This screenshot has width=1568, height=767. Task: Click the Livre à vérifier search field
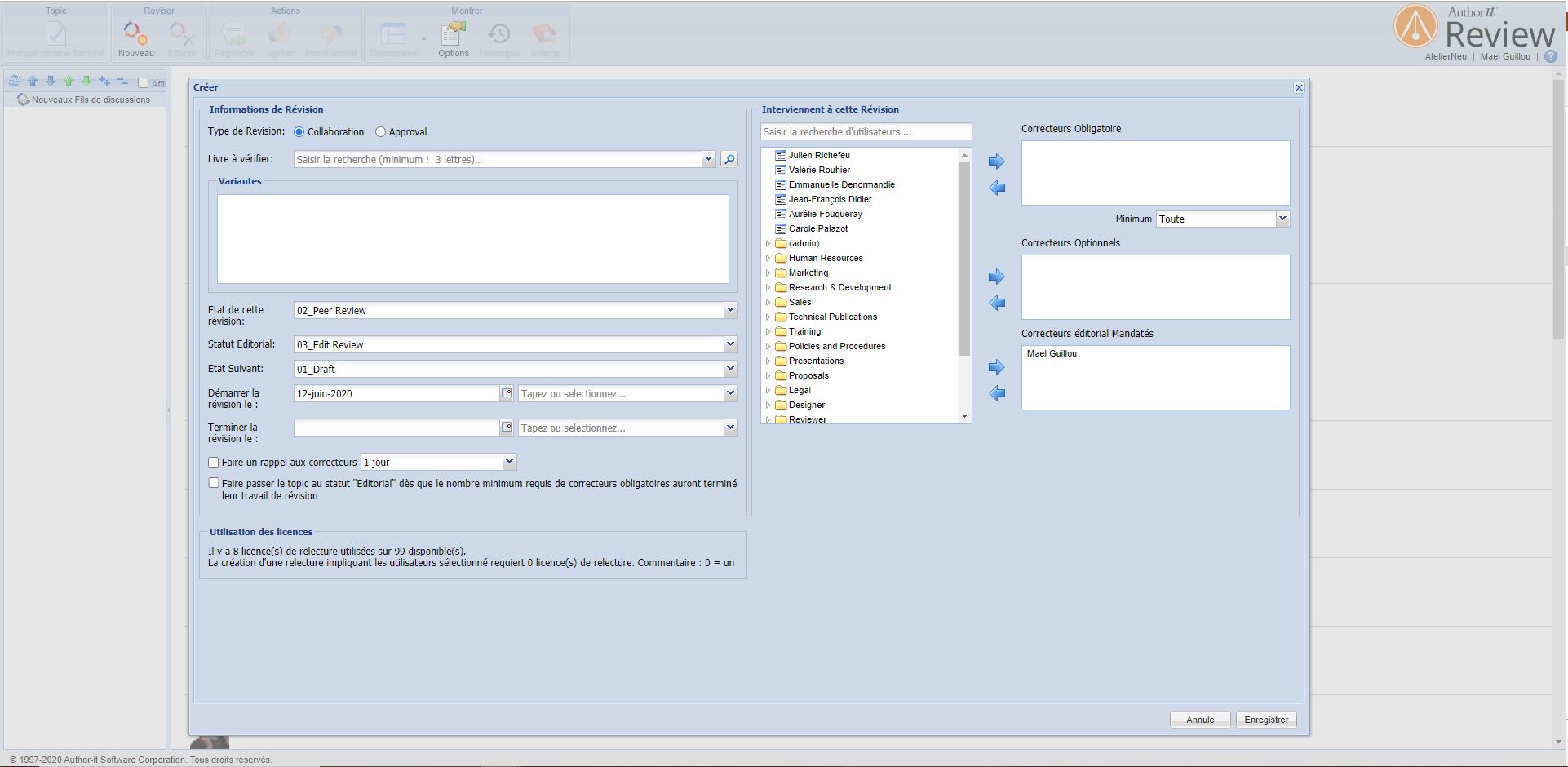click(497, 159)
